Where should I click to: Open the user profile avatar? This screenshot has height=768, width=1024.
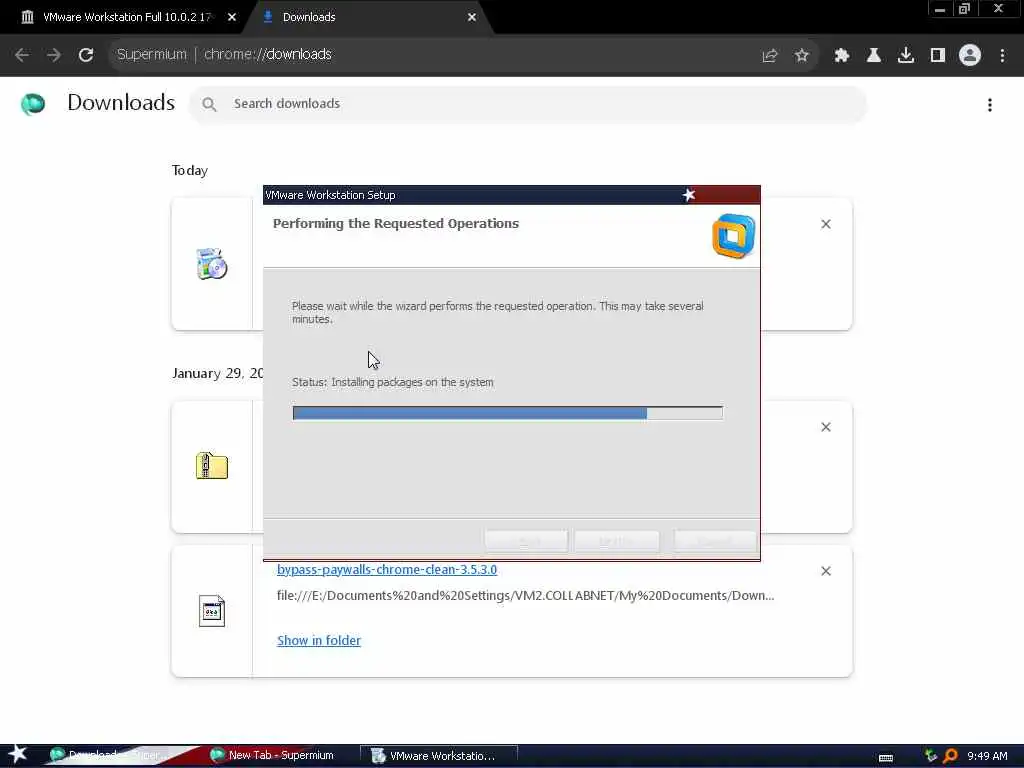pos(970,56)
